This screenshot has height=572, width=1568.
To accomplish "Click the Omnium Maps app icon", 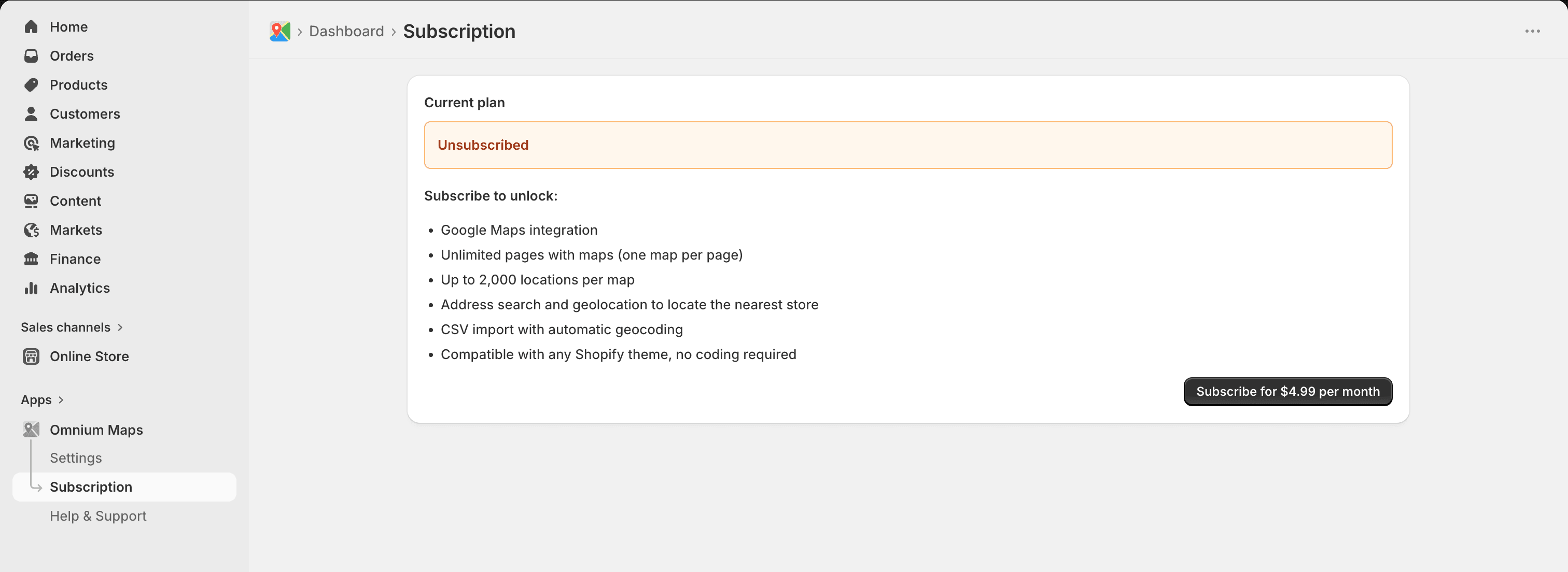I will [x=31, y=429].
